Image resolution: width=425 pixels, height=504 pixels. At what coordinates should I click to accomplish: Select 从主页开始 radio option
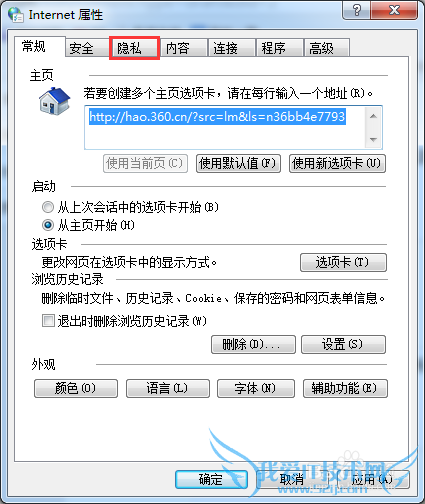coord(48,225)
